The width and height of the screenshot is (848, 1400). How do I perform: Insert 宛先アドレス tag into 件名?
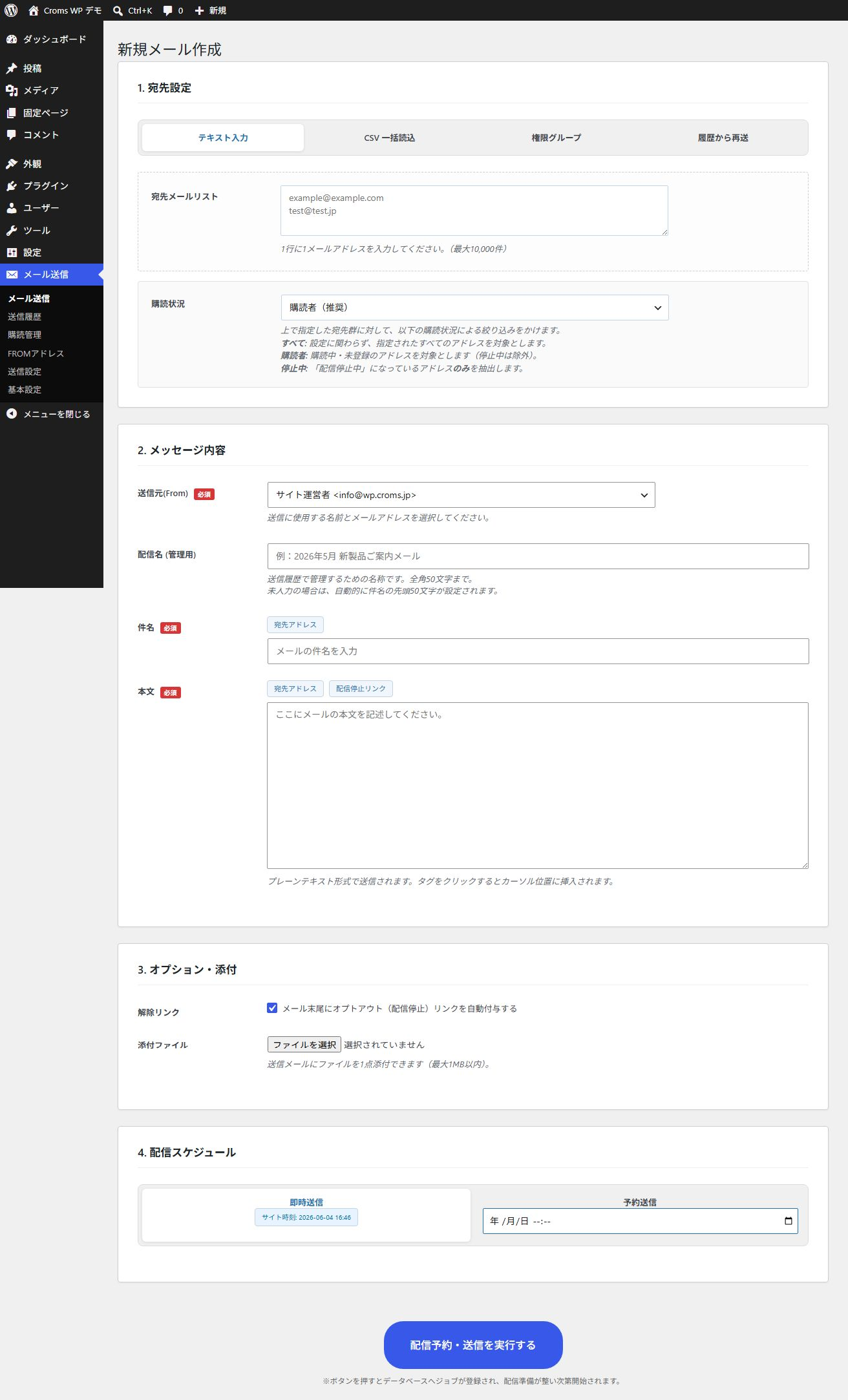pyautogui.click(x=295, y=625)
